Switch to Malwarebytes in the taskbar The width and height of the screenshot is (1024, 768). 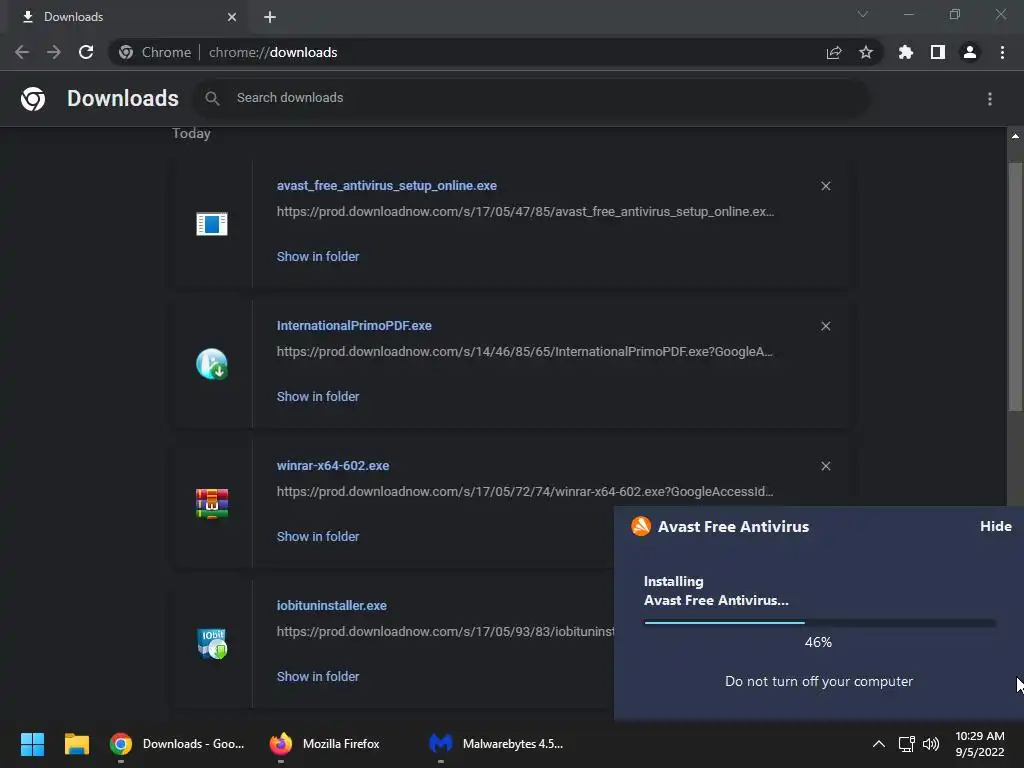(496, 744)
